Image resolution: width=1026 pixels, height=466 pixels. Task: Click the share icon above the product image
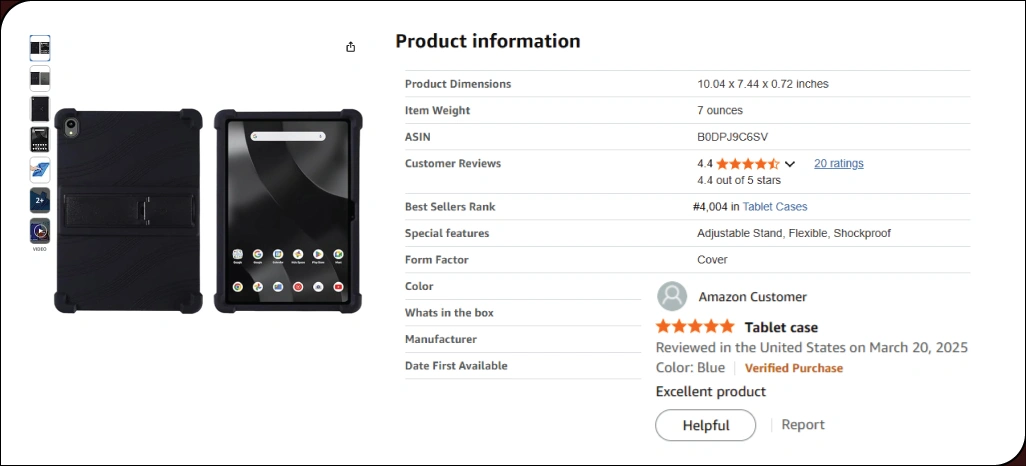tap(351, 46)
